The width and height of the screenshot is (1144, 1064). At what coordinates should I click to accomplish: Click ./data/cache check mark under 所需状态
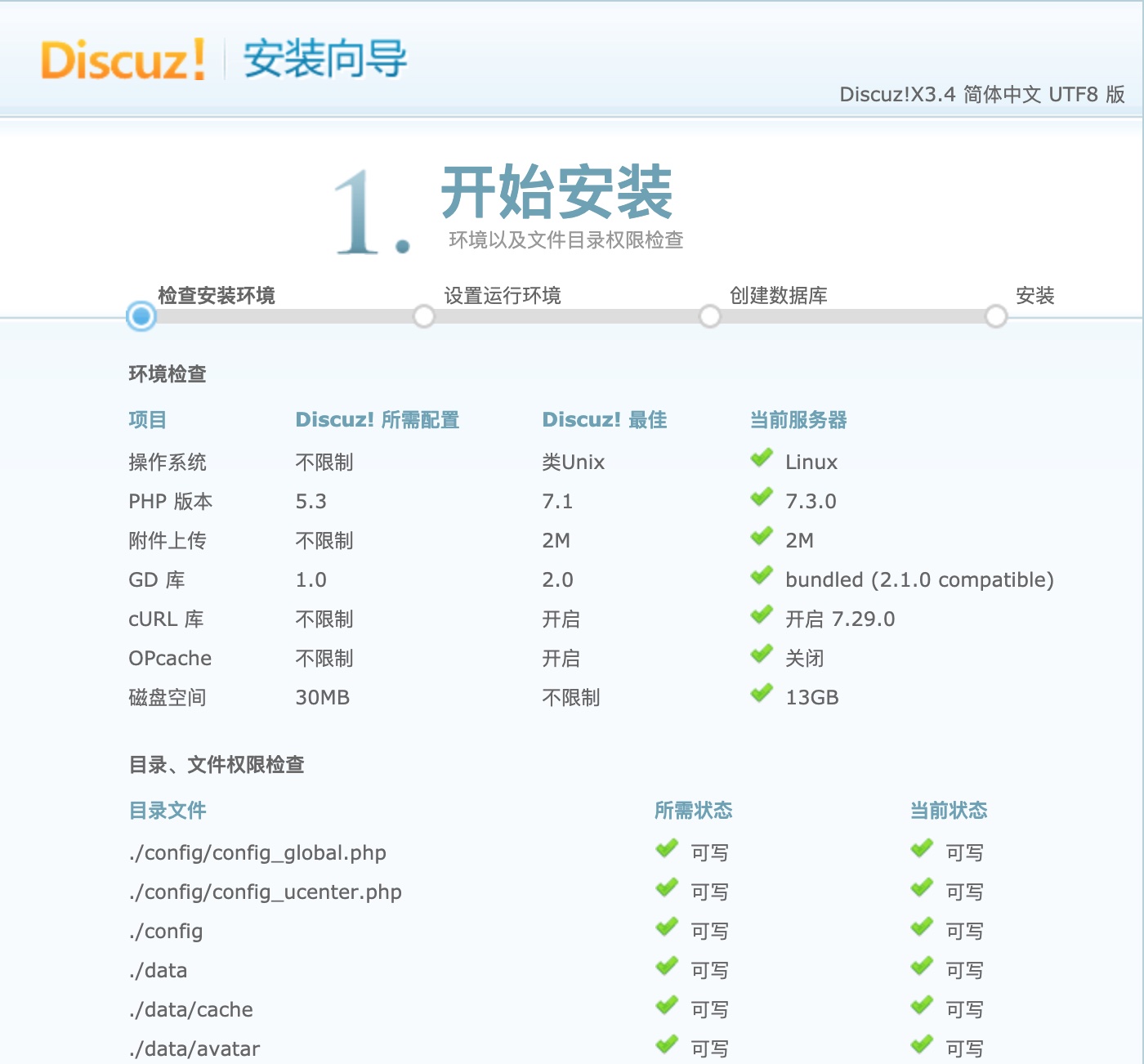point(667,1006)
